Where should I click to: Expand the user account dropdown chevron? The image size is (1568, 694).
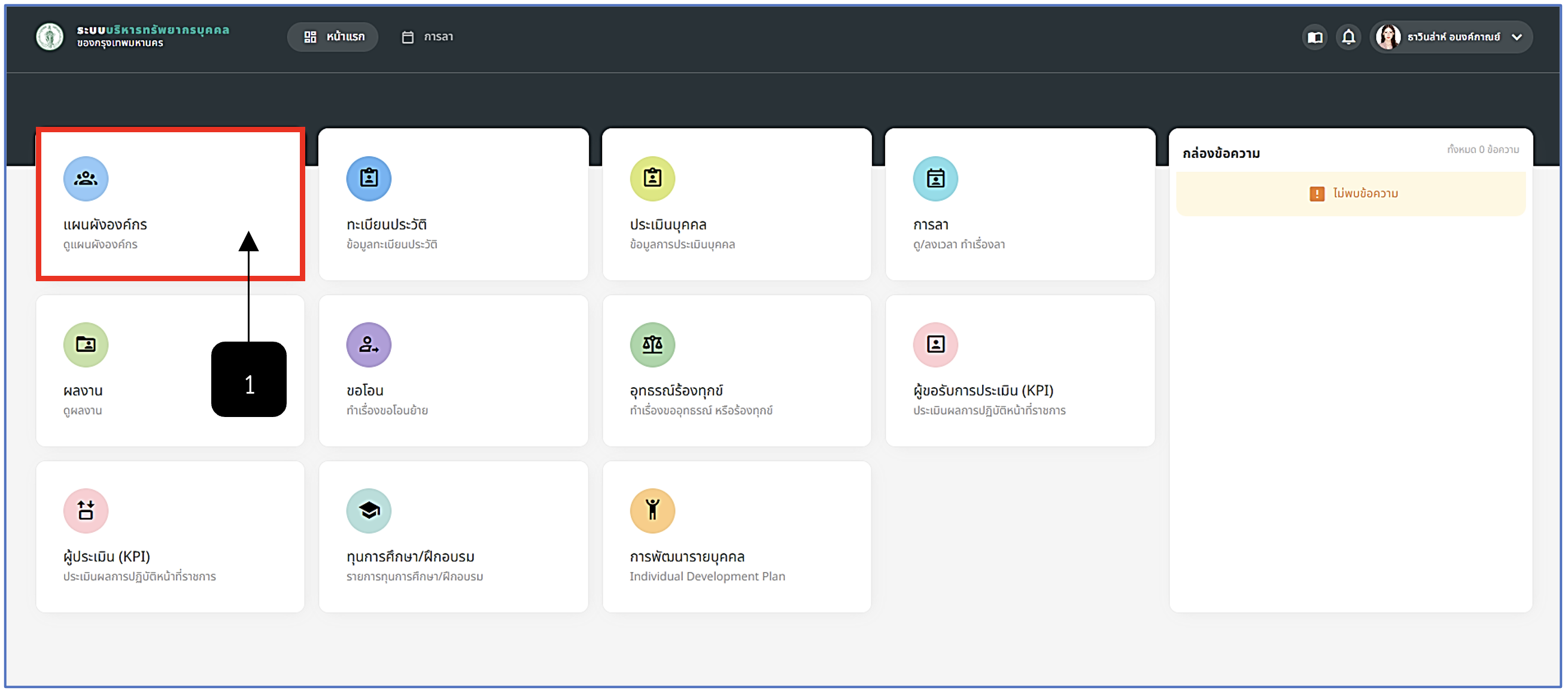tap(1517, 37)
